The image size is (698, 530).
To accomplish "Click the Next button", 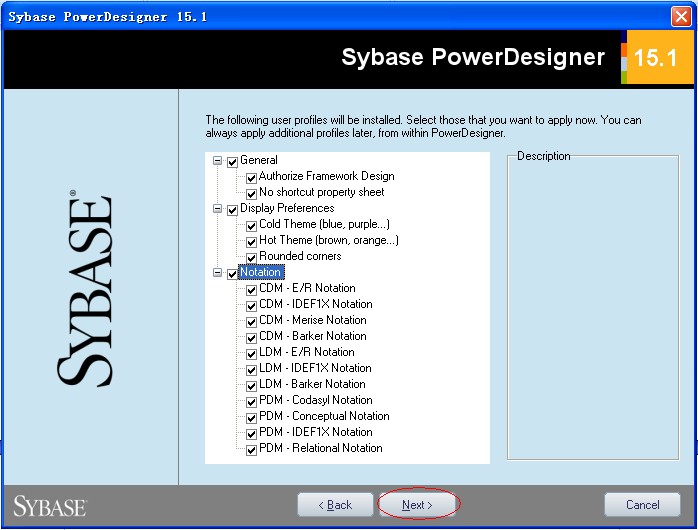I will (x=417, y=505).
